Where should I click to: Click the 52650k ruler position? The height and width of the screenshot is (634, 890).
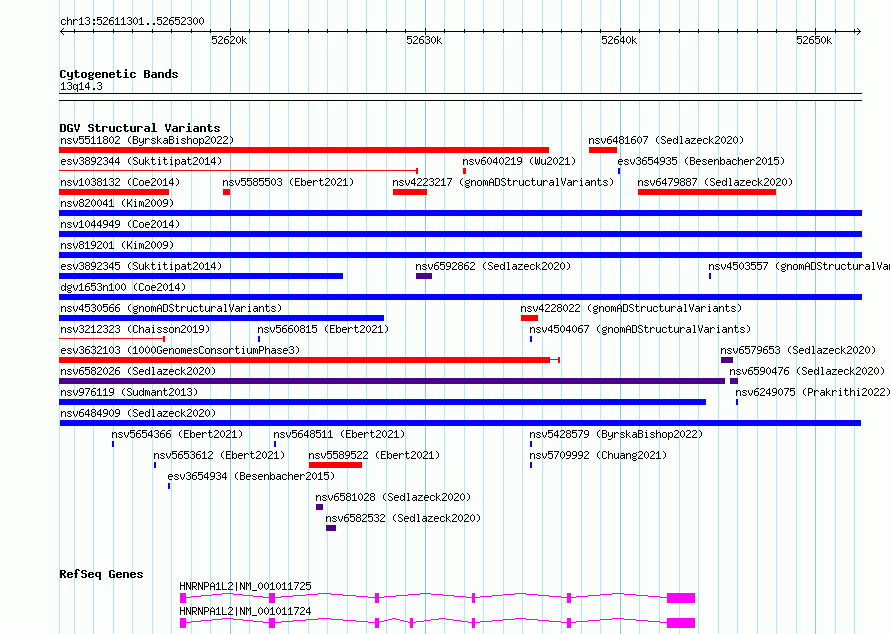click(815, 40)
